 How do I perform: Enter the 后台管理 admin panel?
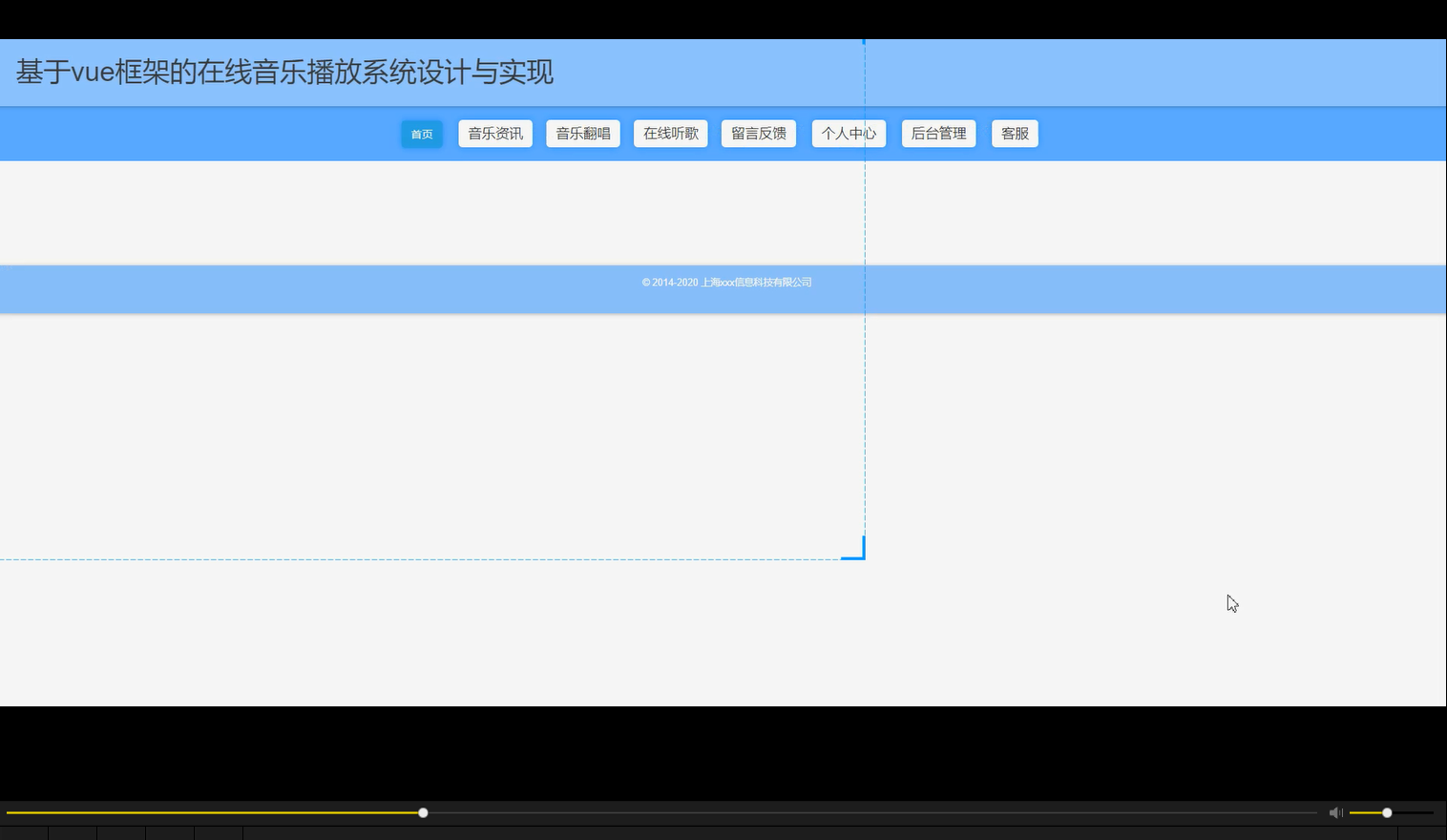click(938, 133)
